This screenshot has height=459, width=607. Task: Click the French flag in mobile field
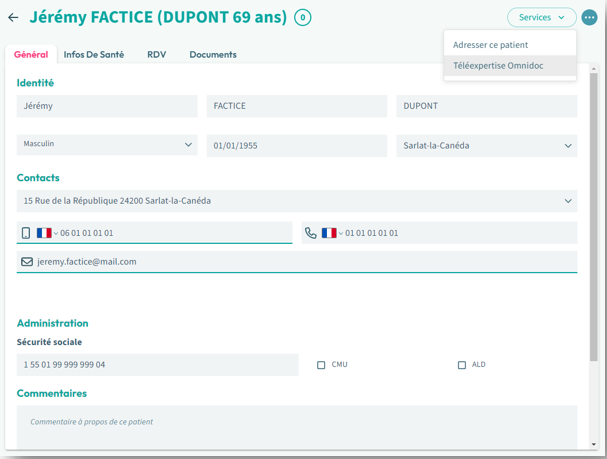(x=44, y=233)
